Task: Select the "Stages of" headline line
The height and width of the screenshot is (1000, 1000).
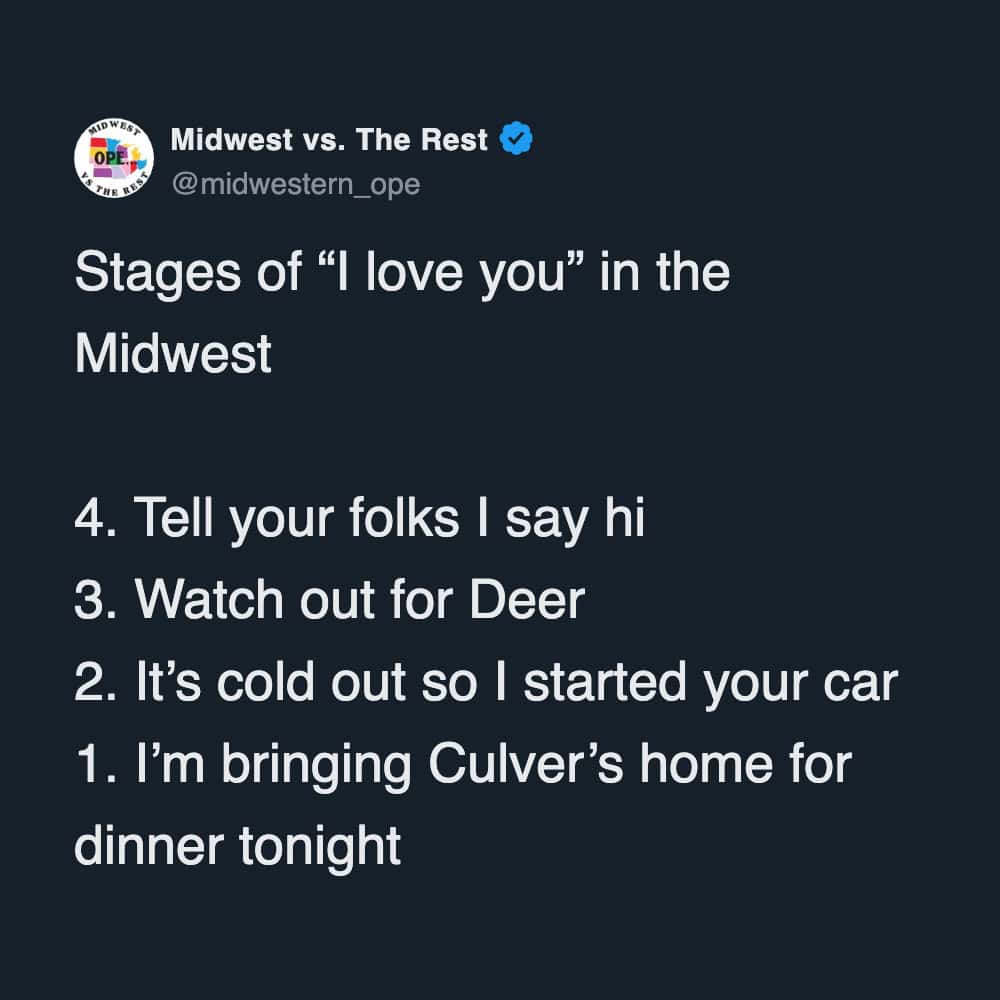Action: click(401, 273)
